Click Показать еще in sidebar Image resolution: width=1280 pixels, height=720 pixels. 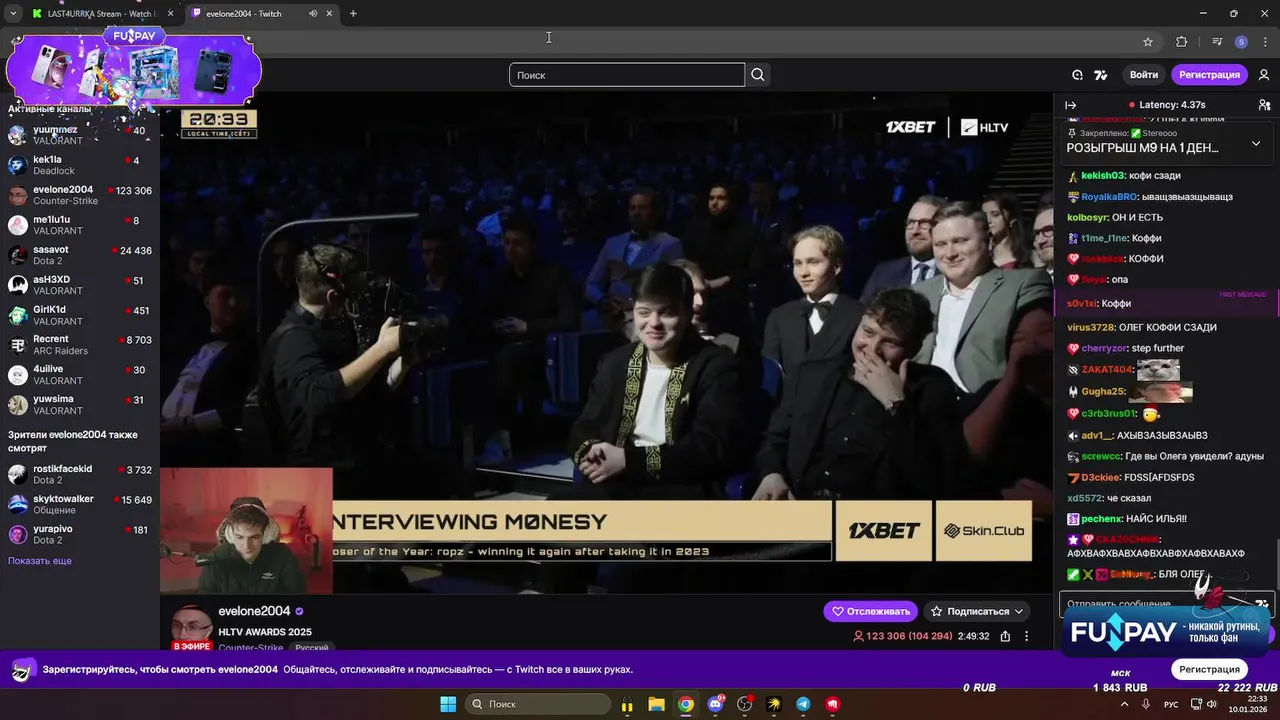[x=40, y=561]
